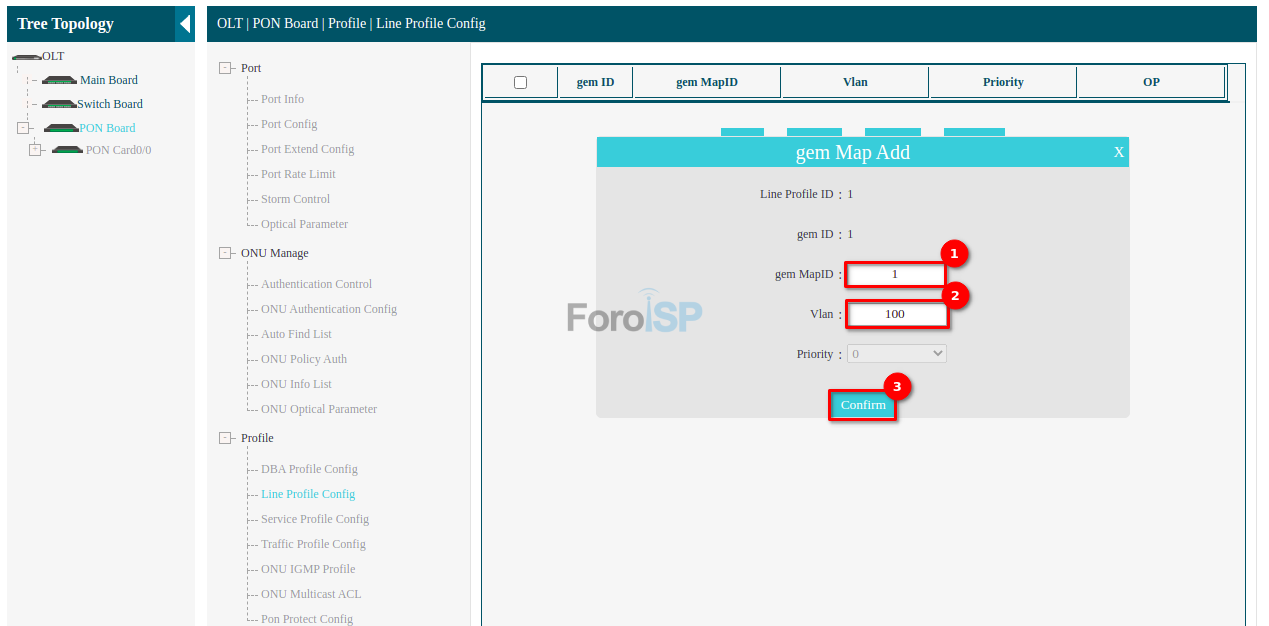Close the gem Map Add dialog
1269x626 pixels.
click(1119, 152)
